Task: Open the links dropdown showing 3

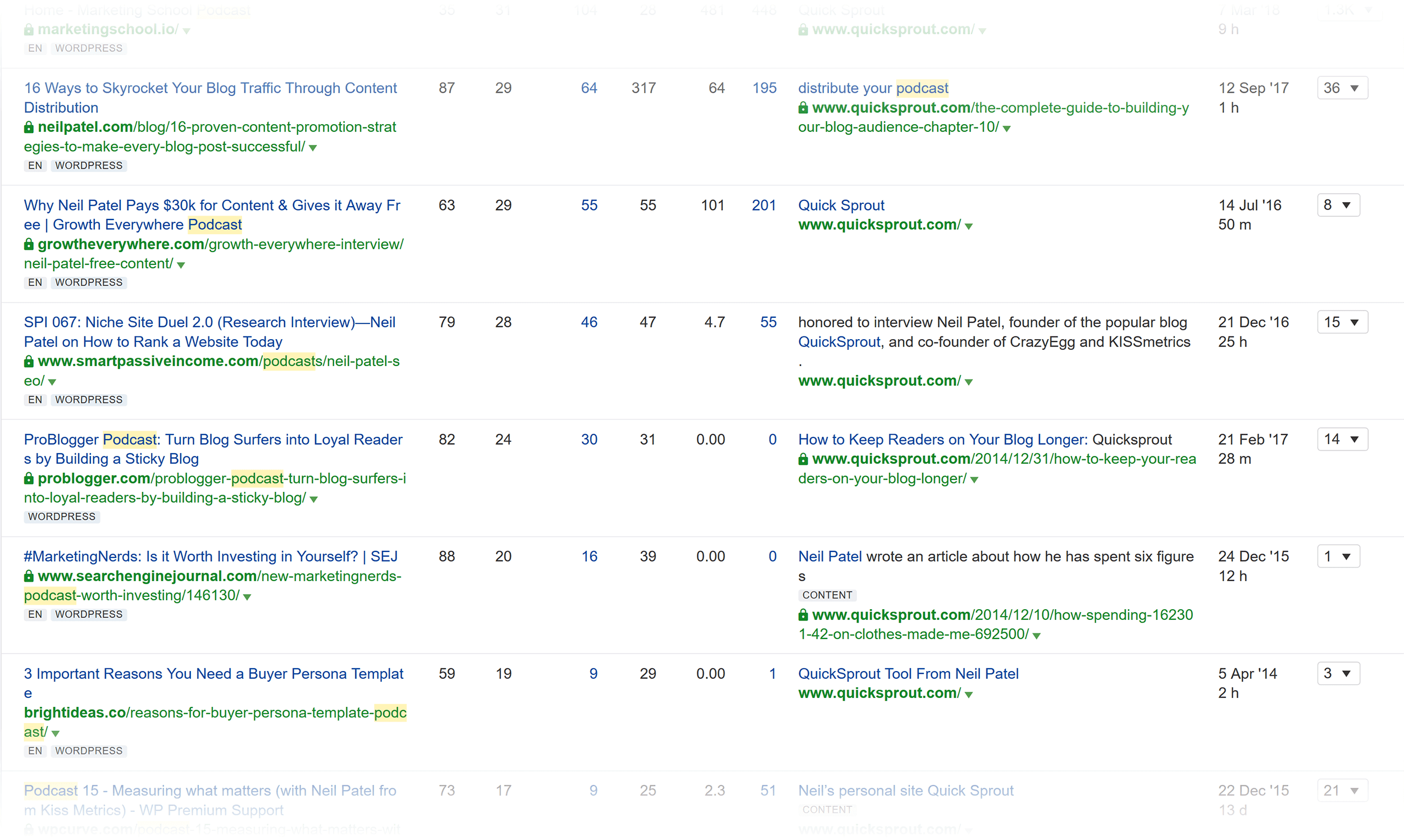Action: 1338,674
